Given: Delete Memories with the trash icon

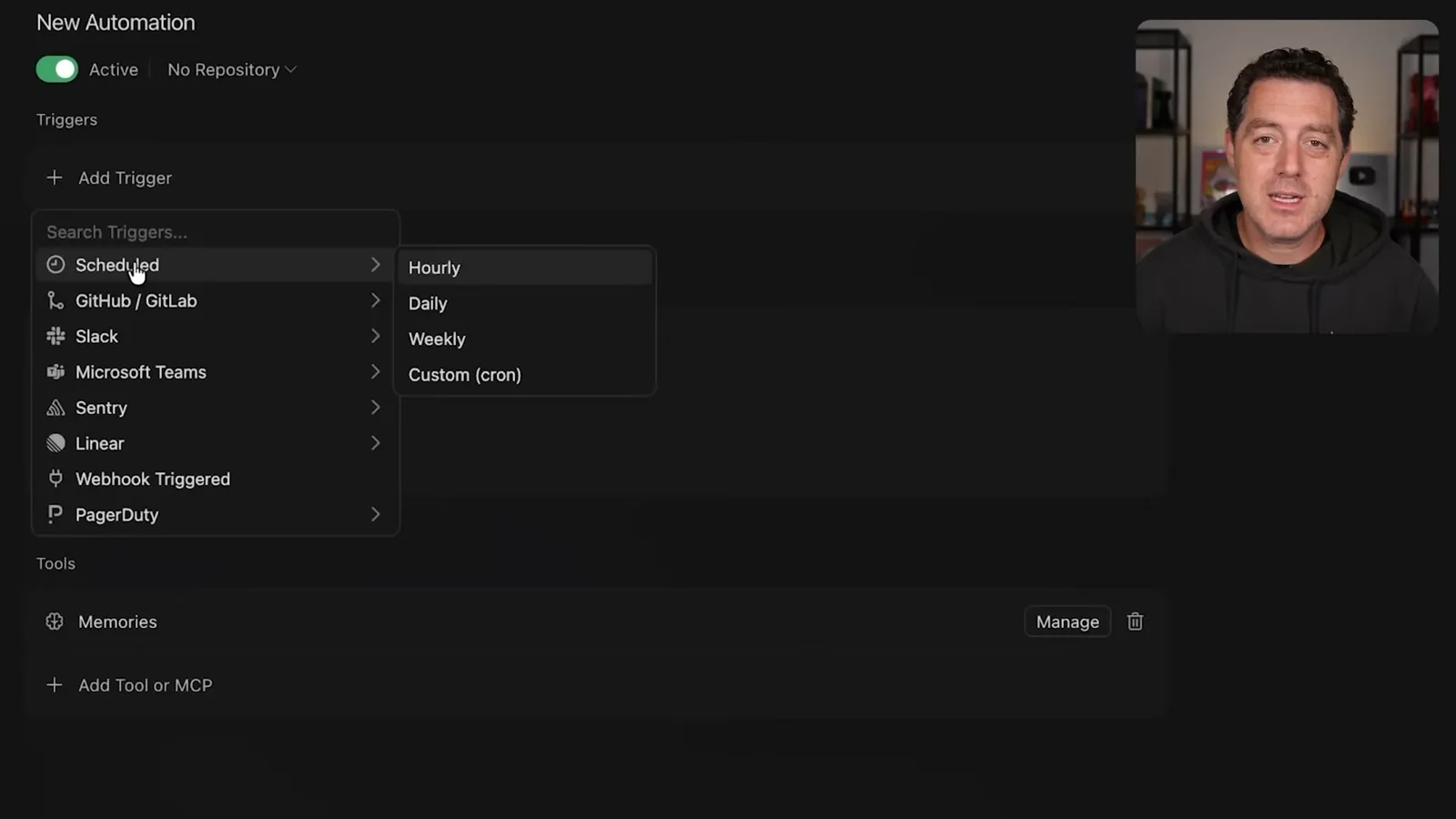Looking at the screenshot, I should (1135, 622).
